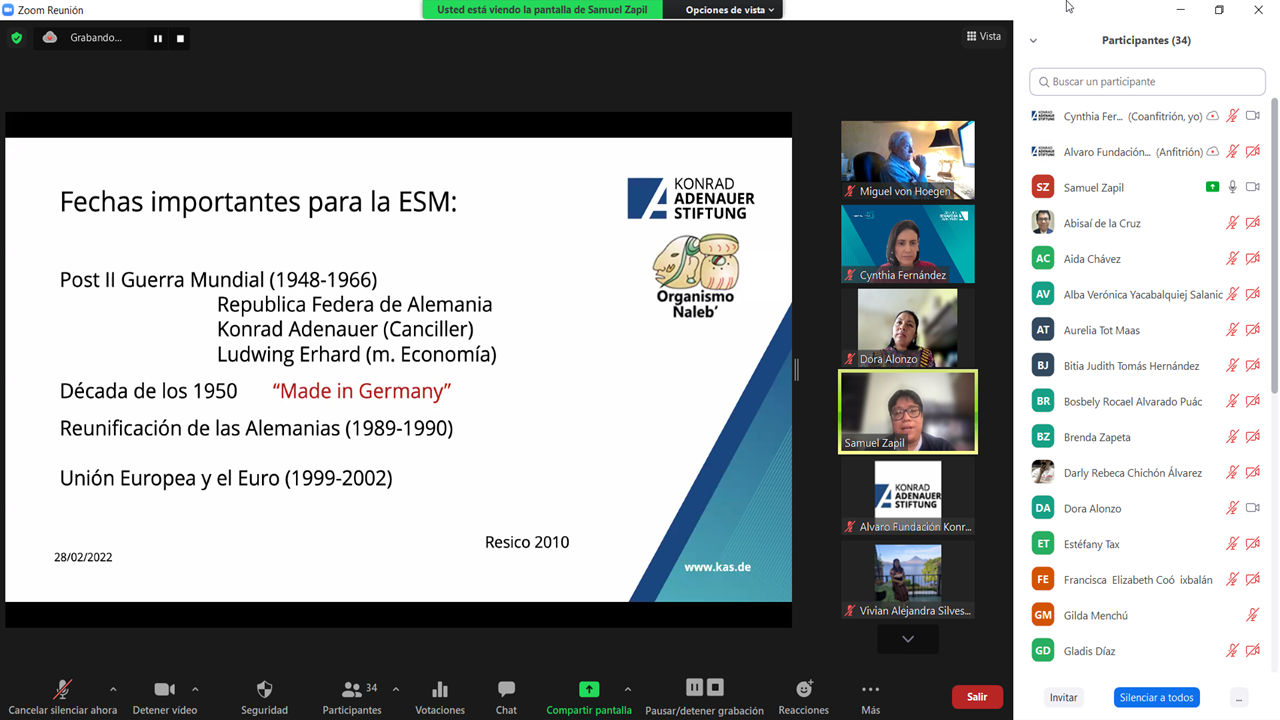
Task: Open the Seguridad shield icon
Action: pos(264,690)
